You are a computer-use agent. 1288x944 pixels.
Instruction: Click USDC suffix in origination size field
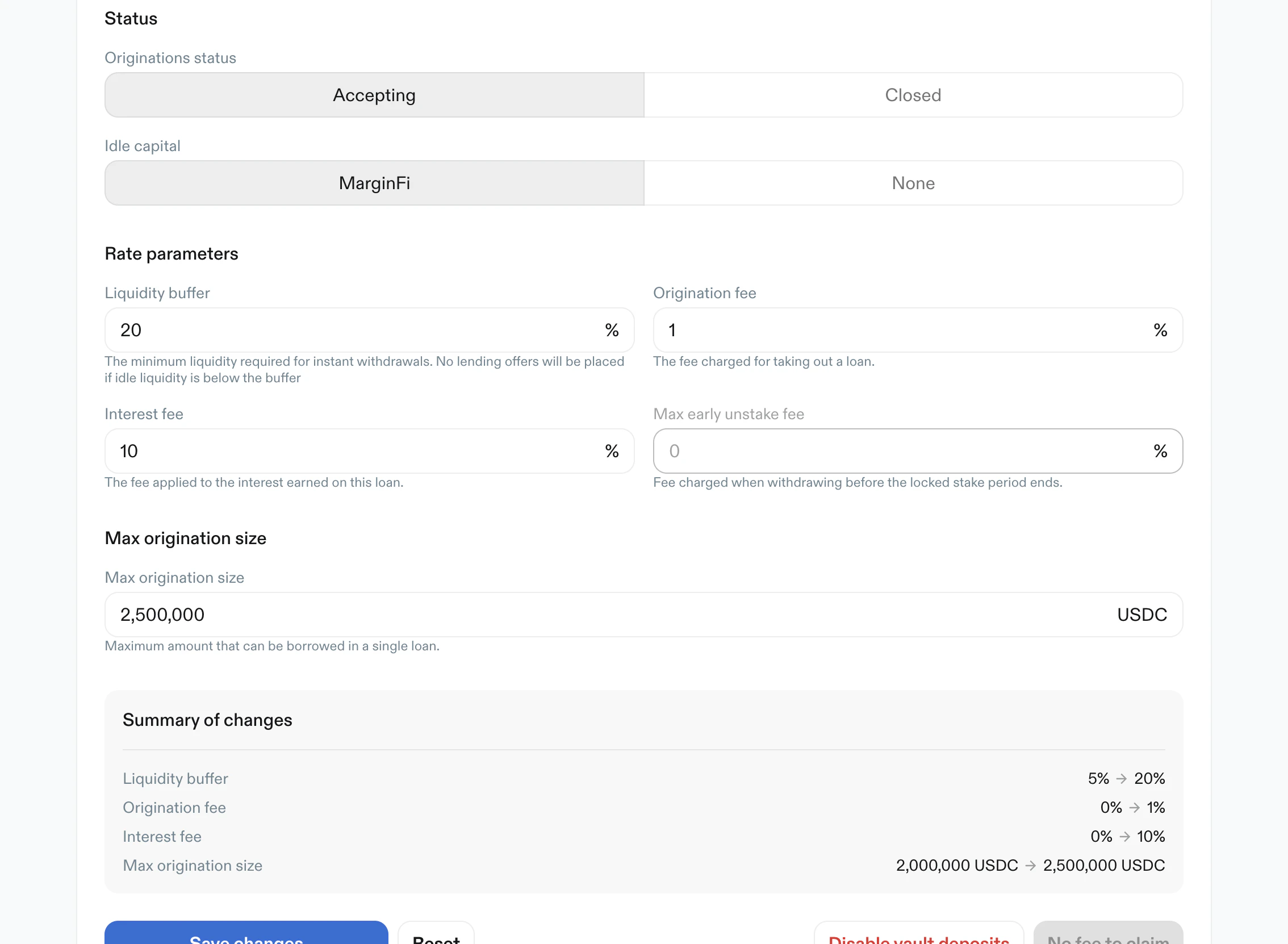click(x=1142, y=615)
